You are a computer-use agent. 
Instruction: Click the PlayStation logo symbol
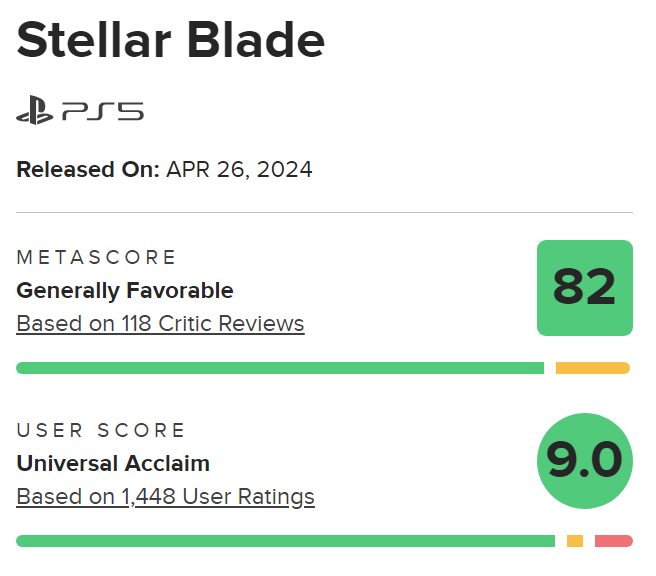pyautogui.click(x=36, y=110)
